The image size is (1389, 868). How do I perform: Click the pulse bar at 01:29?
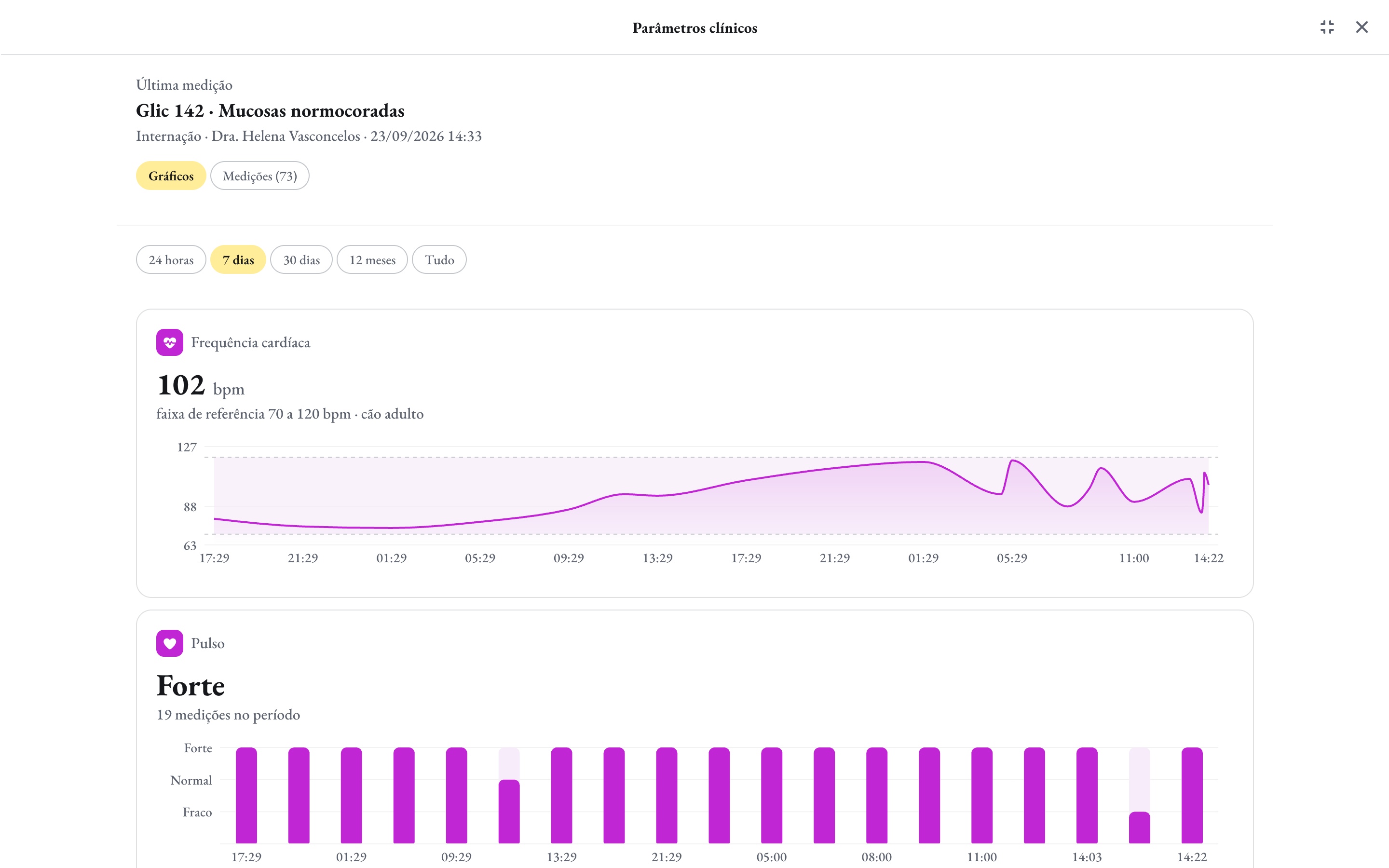click(351, 795)
